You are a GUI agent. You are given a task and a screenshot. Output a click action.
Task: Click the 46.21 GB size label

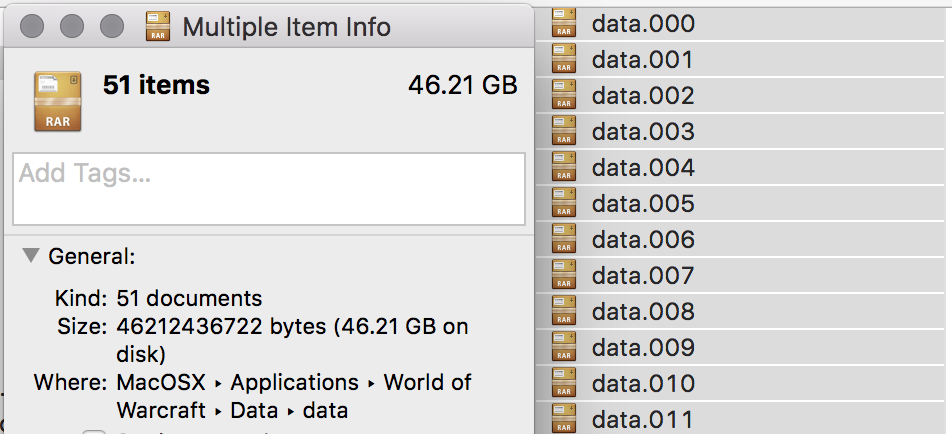click(462, 85)
